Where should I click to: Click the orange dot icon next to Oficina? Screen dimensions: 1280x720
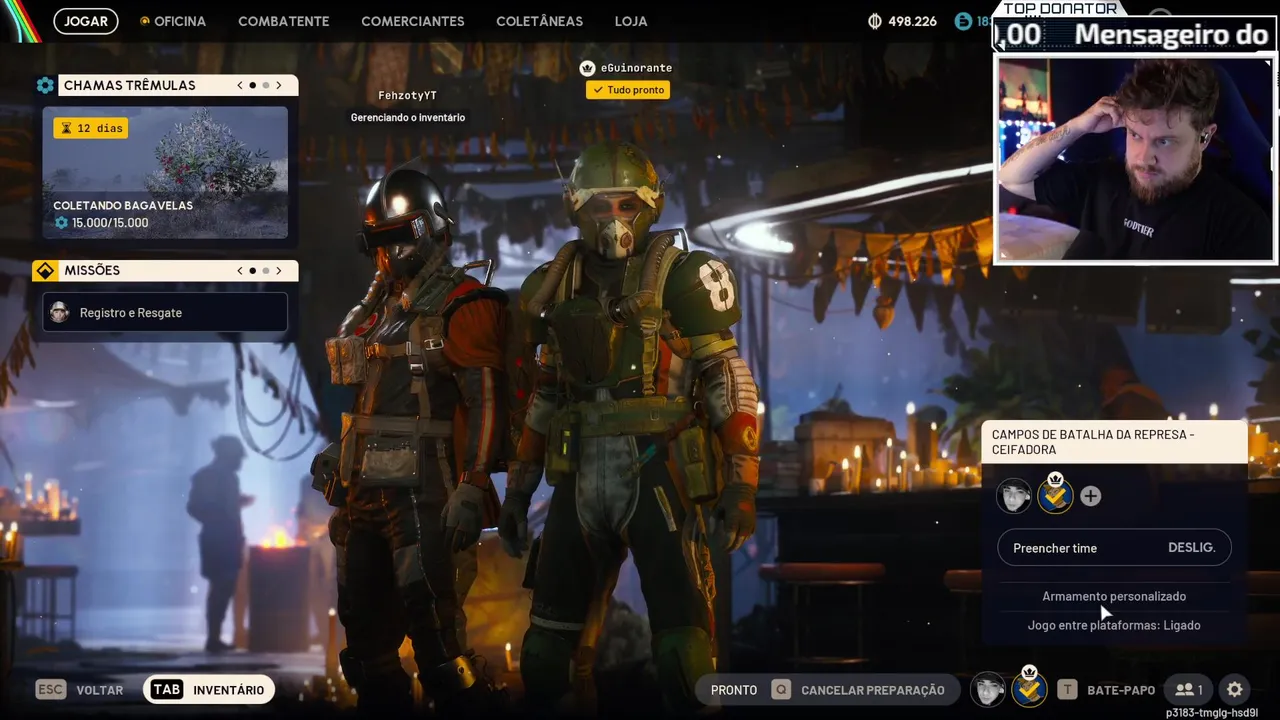144,21
